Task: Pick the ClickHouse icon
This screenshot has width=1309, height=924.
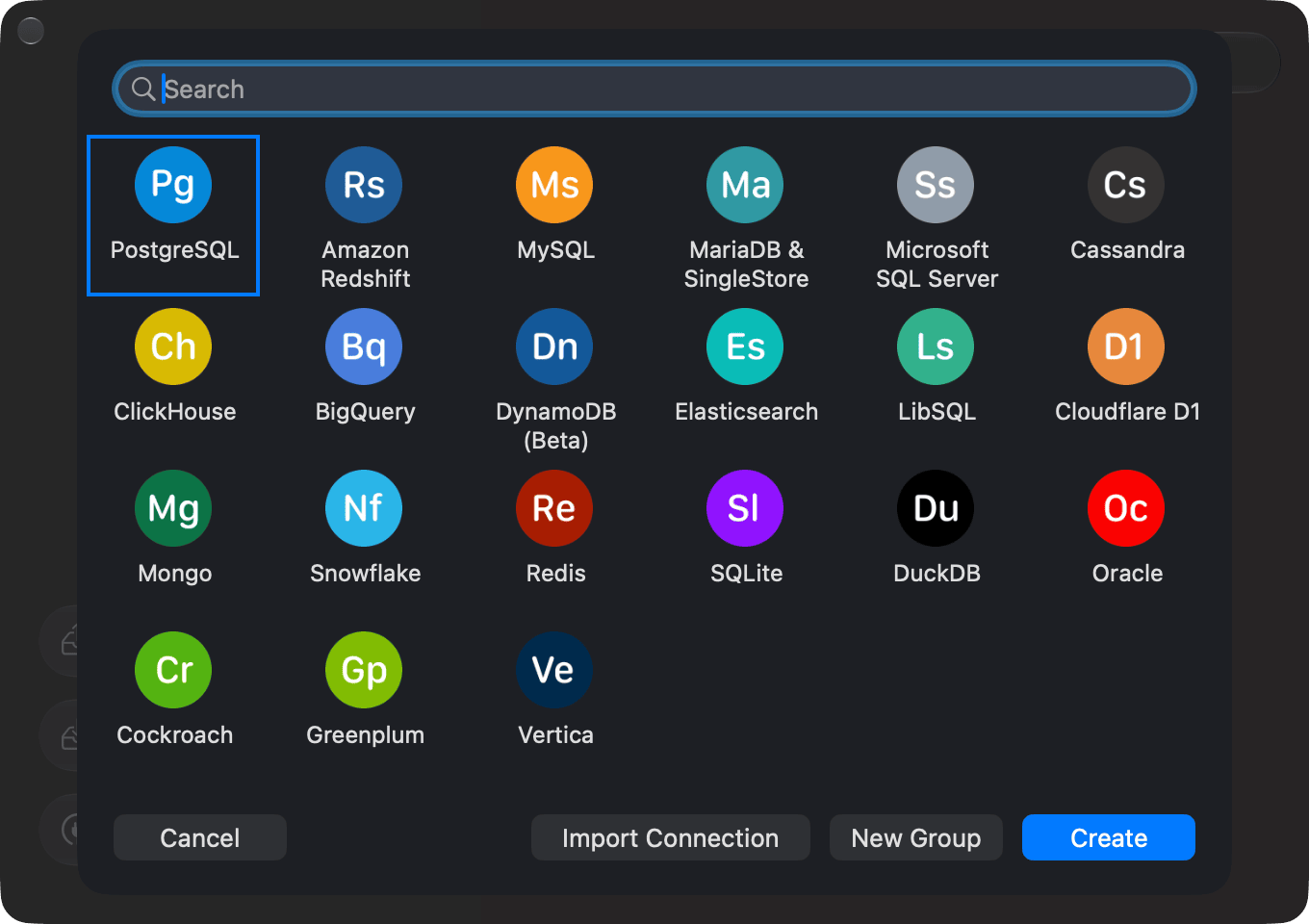Action: click(173, 346)
